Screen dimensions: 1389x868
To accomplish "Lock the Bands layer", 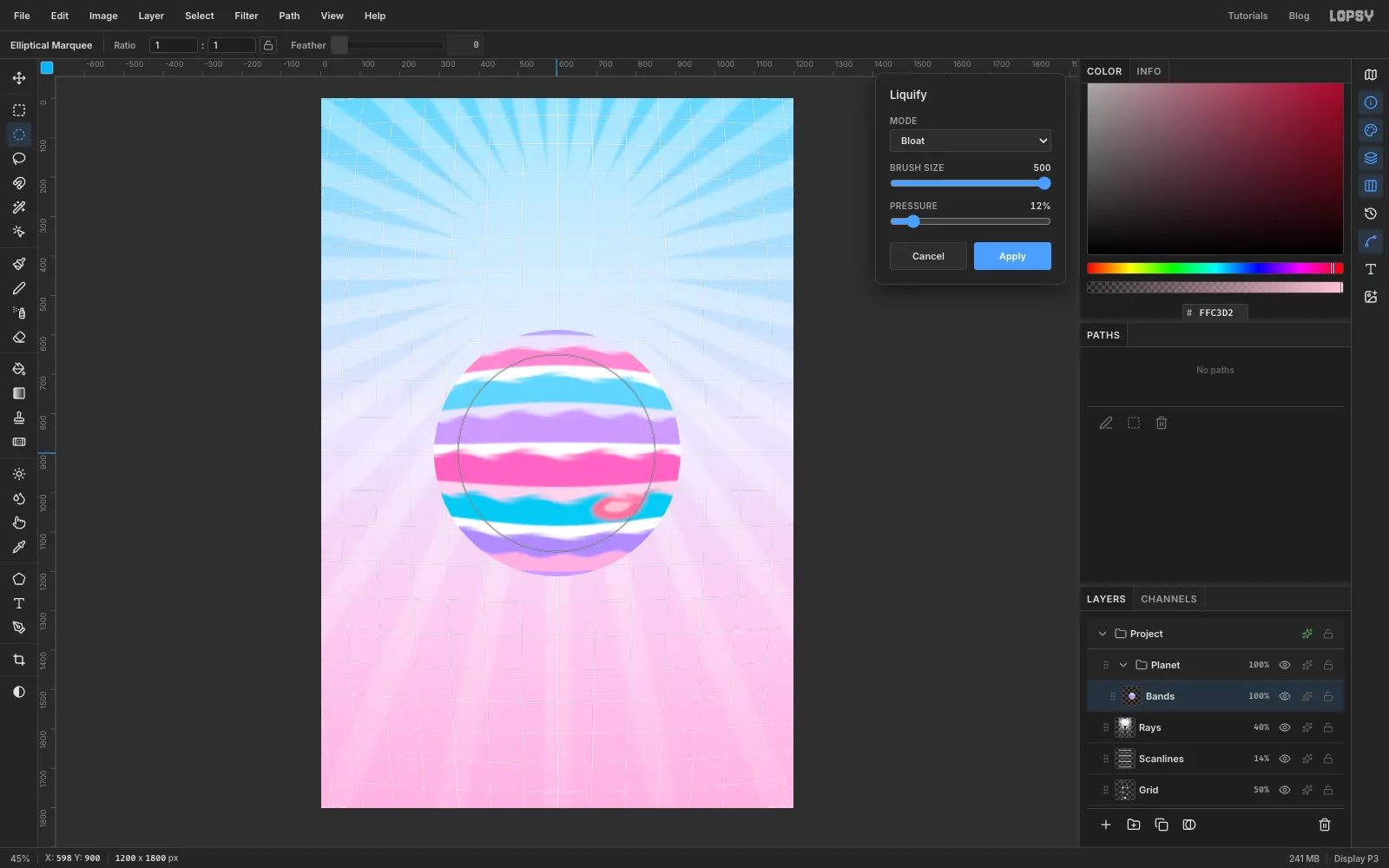I will click(1328, 696).
